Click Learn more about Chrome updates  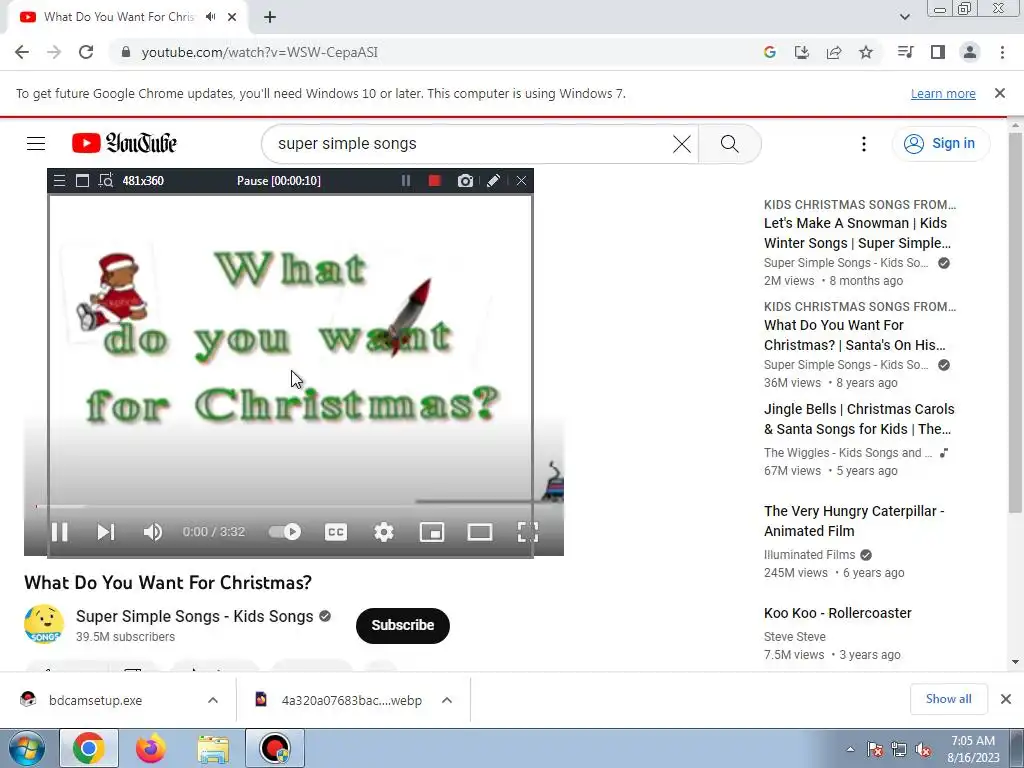pos(943,93)
